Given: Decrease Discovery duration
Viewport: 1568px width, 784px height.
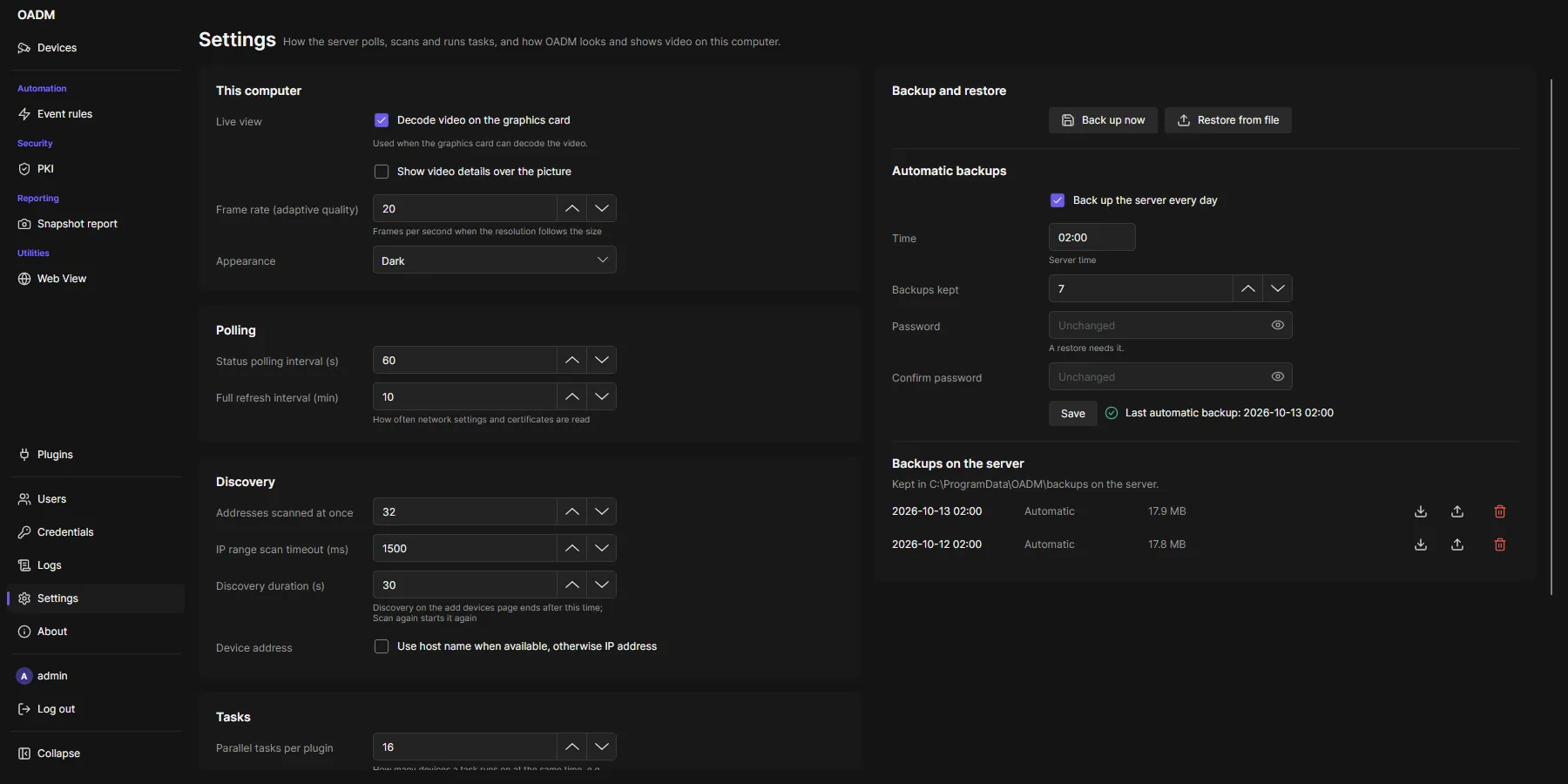Looking at the screenshot, I should (602, 585).
